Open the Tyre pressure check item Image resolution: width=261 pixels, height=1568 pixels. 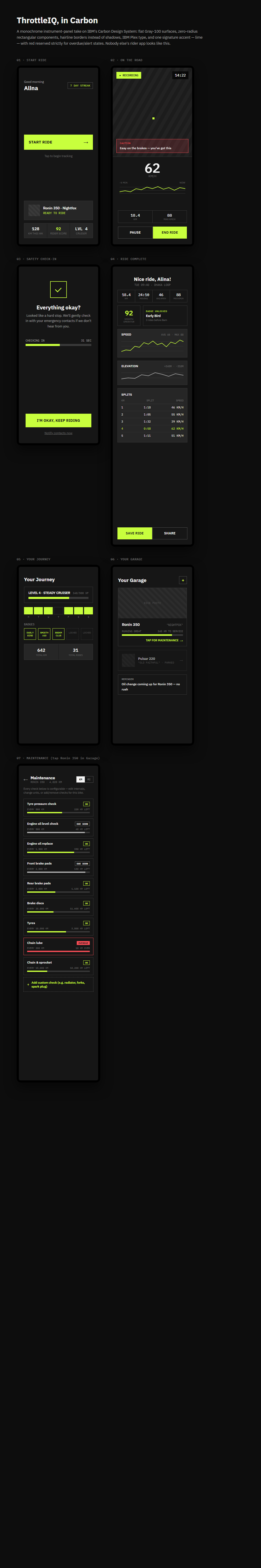tap(58, 807)
